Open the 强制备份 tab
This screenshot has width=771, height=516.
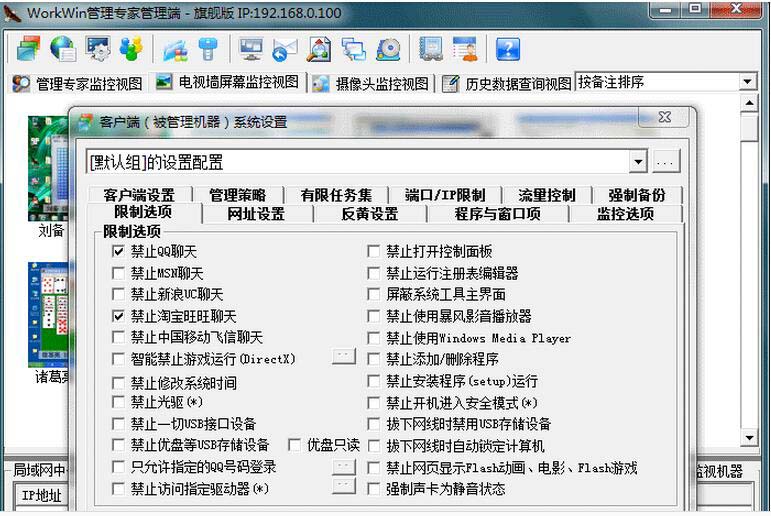pos(637,195)
